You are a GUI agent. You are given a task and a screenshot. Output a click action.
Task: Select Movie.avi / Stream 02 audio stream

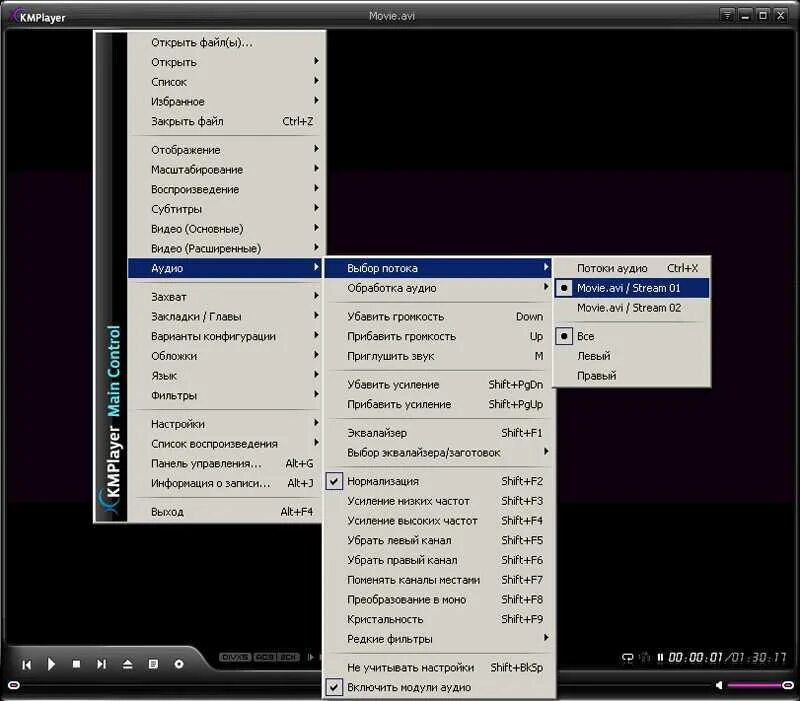coord(632,308)
